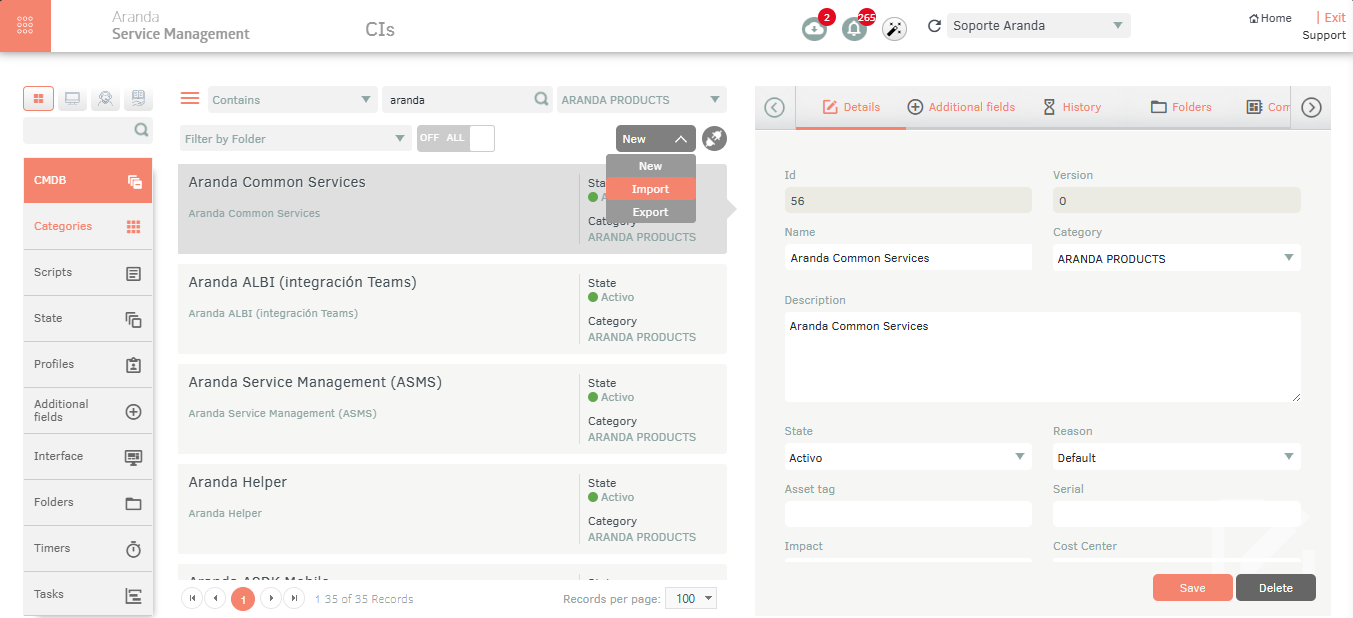The width and height of the screenshot is (1353, 618).
Task: Delete the current CI
Action: (1276, 588)
